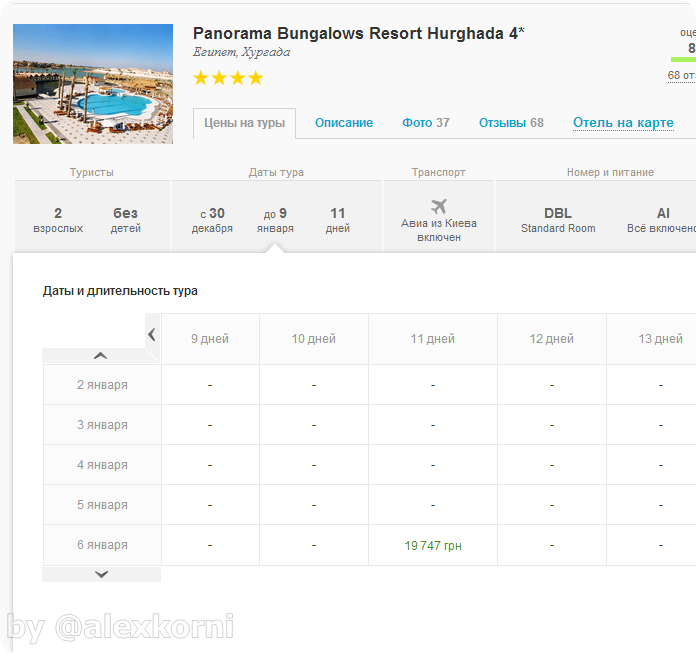Open the Авиа из Киева transport selector

pyautogui.click(x=439, y=221)
